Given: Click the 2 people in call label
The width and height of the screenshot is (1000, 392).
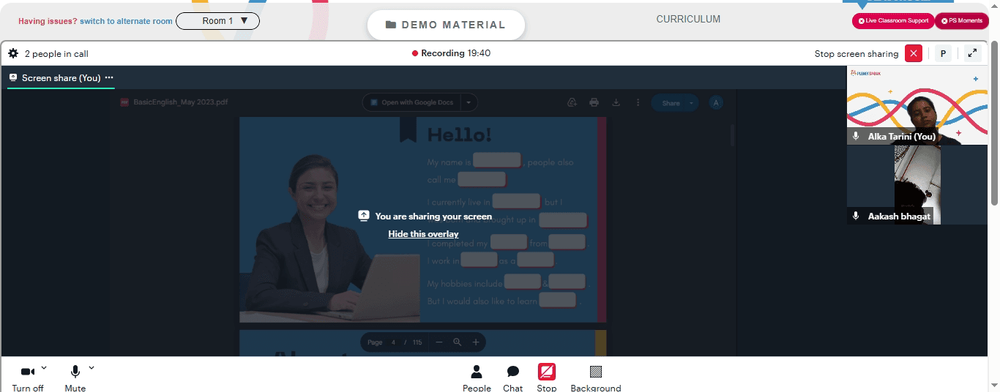Looking at the screenshot, I should pos(56,54).
